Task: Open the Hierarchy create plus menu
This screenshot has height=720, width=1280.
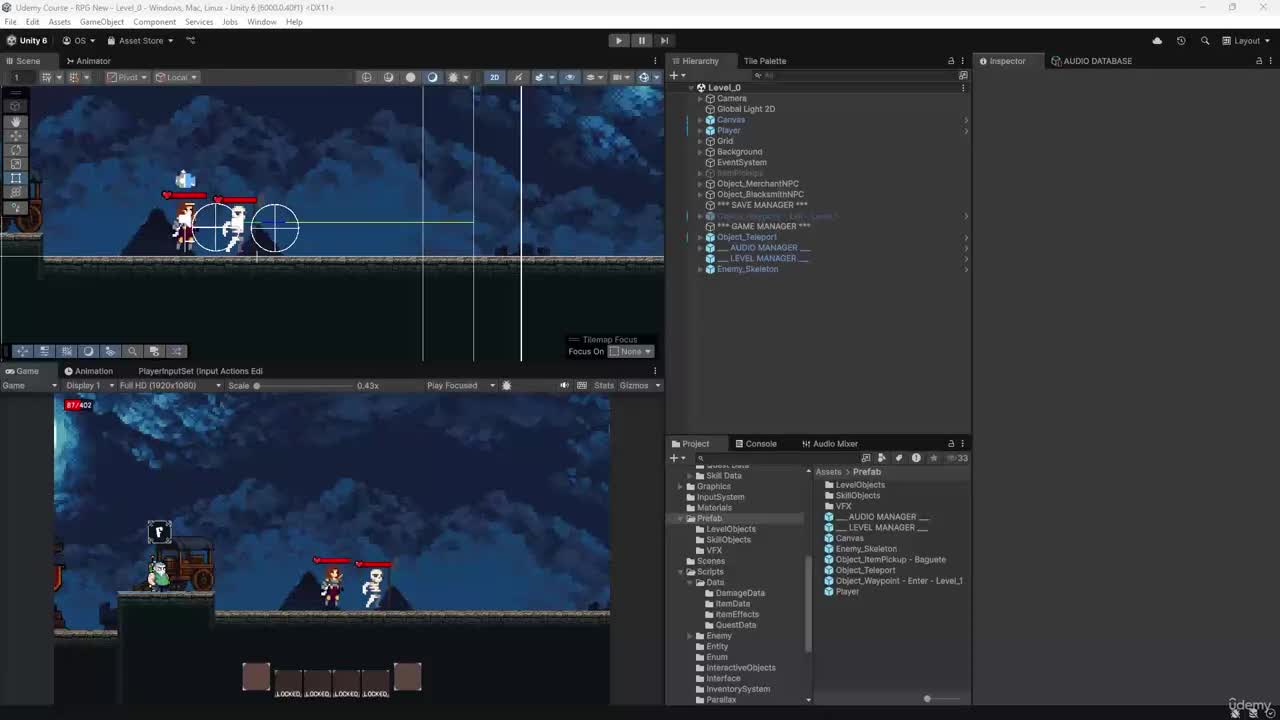Action: point(677,75)
